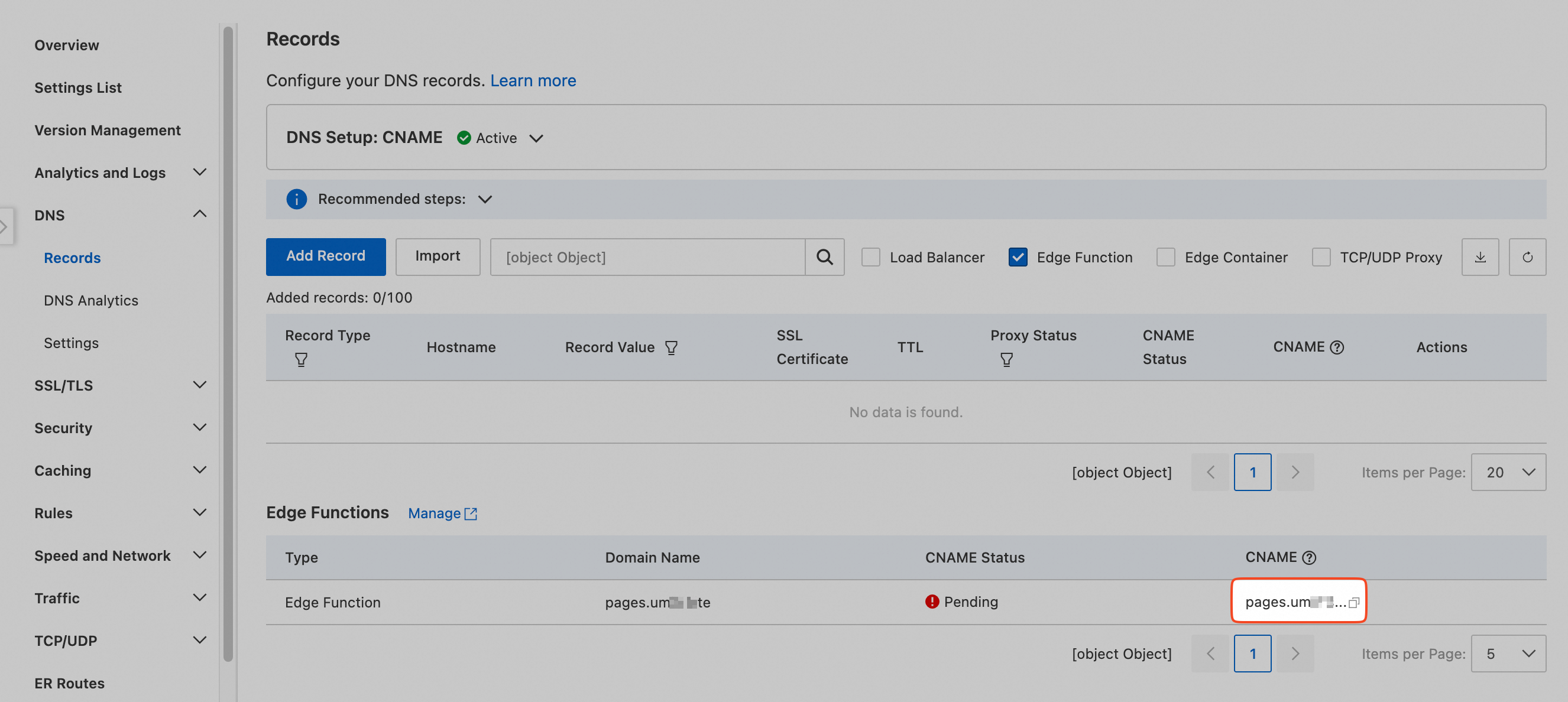Copy the Edge Function CNAME value
This screenshot has height=702, width=1568.
(1354, 602)
